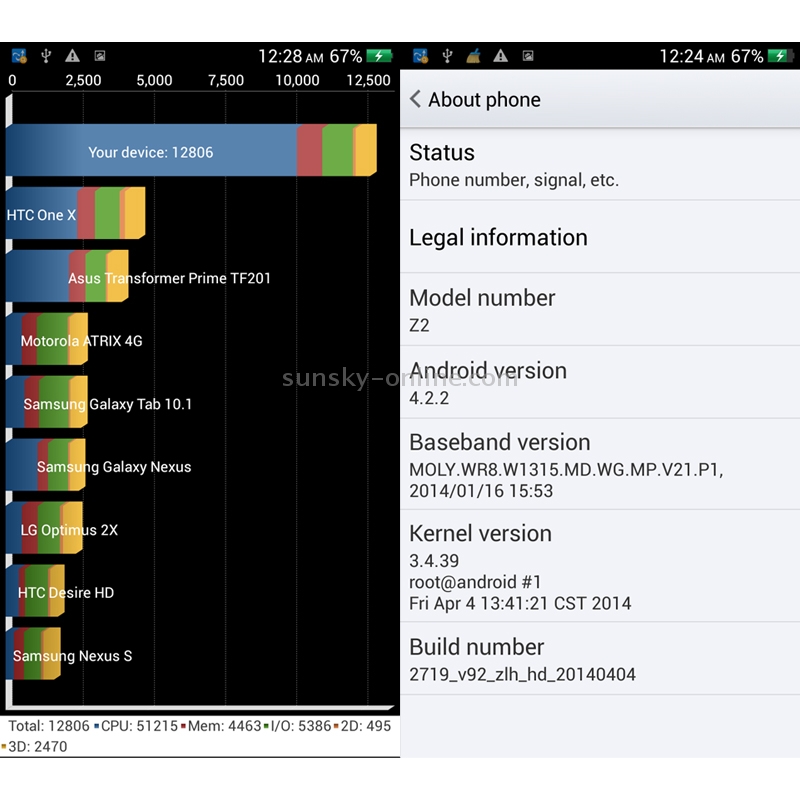Tap the MOLY.WR8.W1315.MD.WG.MP.V21.P1 baseband value
This screenshot has width=800, height=800.
click(566, 470)
